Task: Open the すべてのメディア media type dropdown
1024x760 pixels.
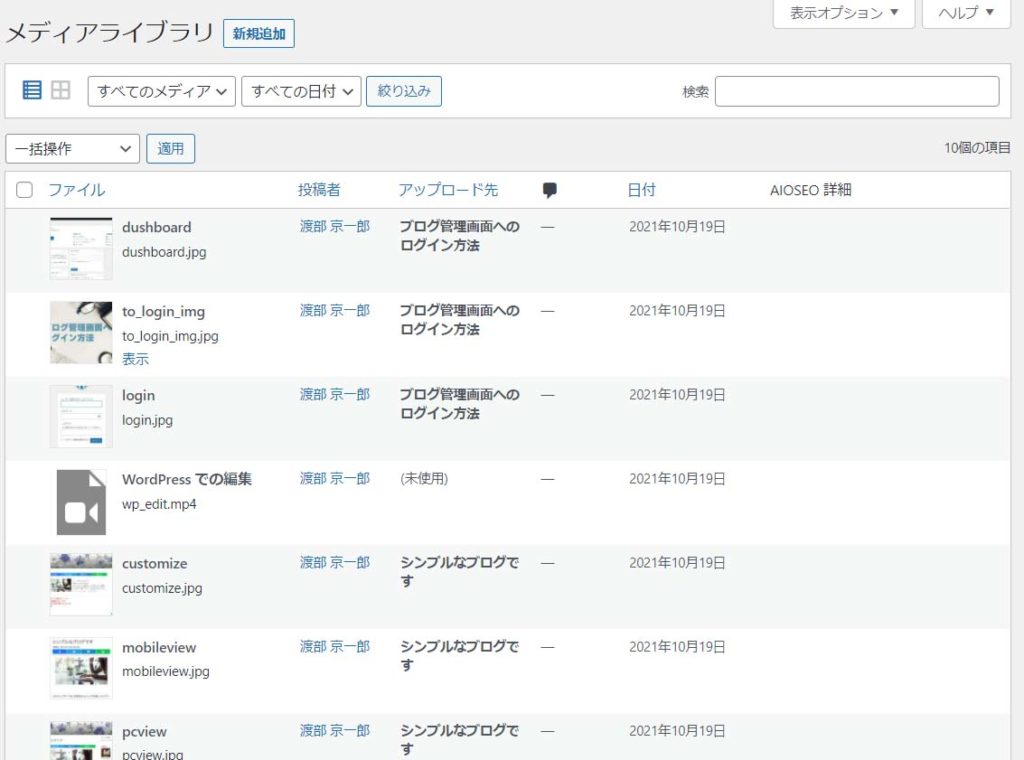Action: [x=165, y=91]
